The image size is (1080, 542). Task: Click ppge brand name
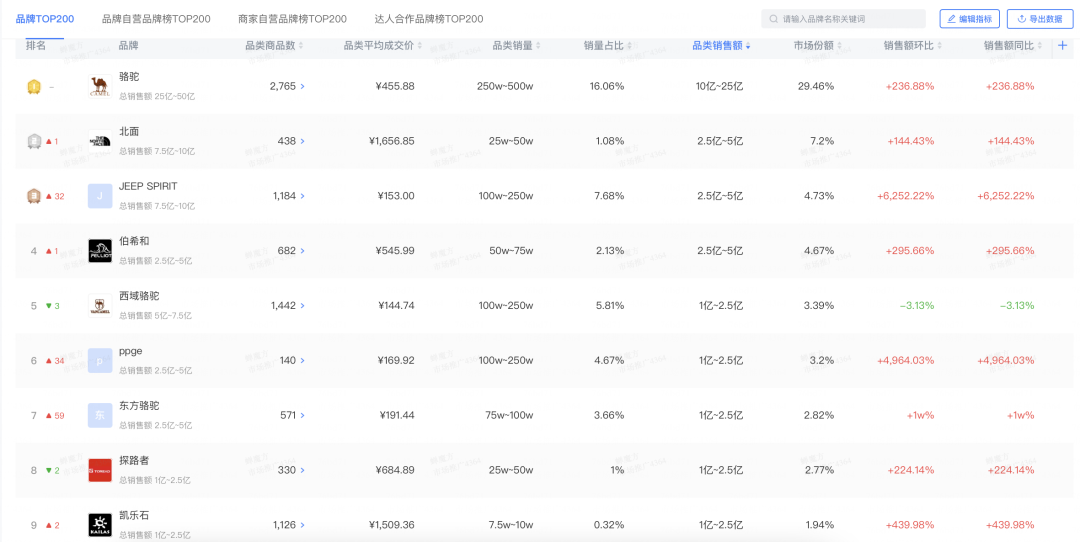pyautogui.click(x=131, y=351)
